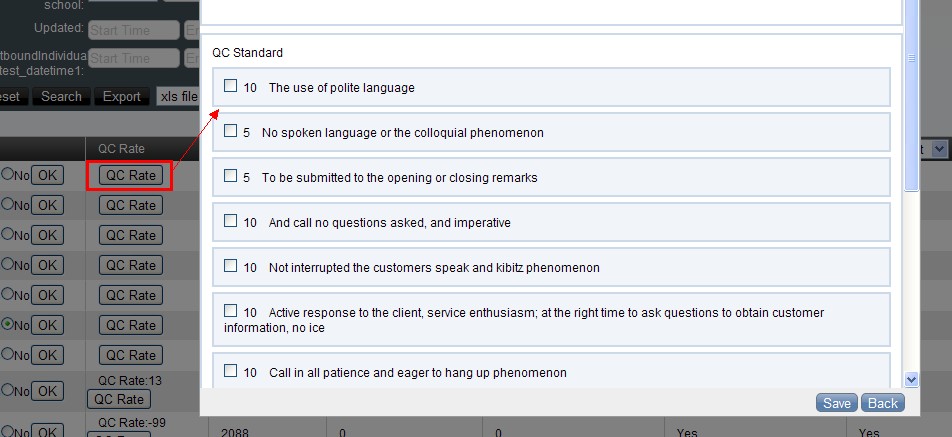The width and height of the screenshot is (952, 437).
Task: Click the QC Standard list scroll-down arrow
Action: point(911,379)
